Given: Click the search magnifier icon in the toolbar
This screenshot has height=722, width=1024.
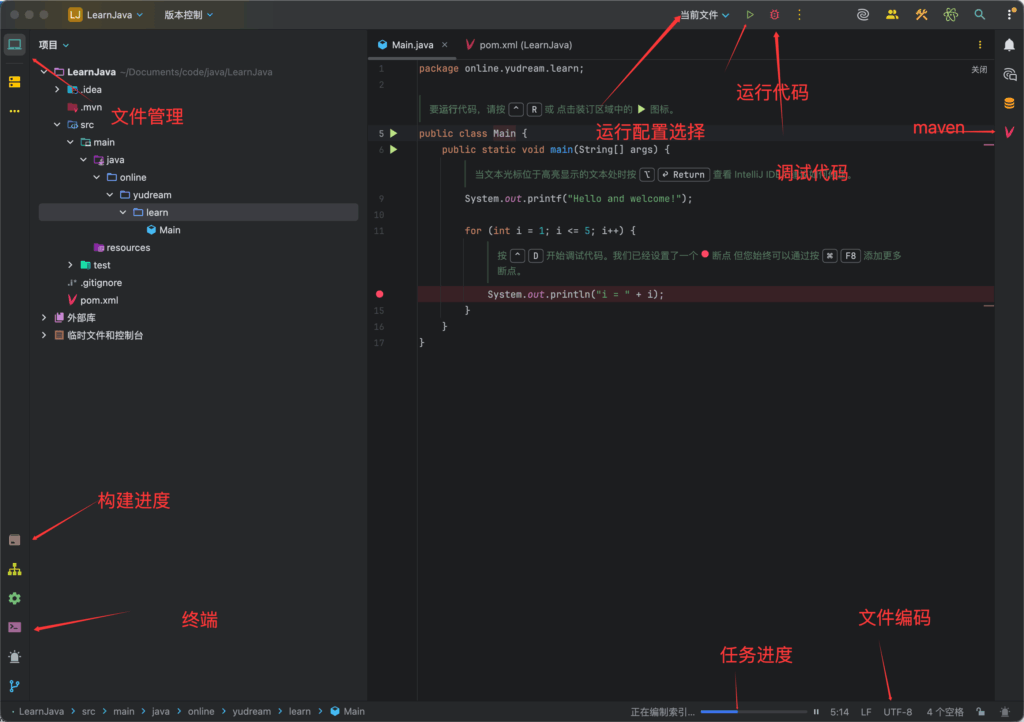Looking at the screenshot, I should pos(980,15).
